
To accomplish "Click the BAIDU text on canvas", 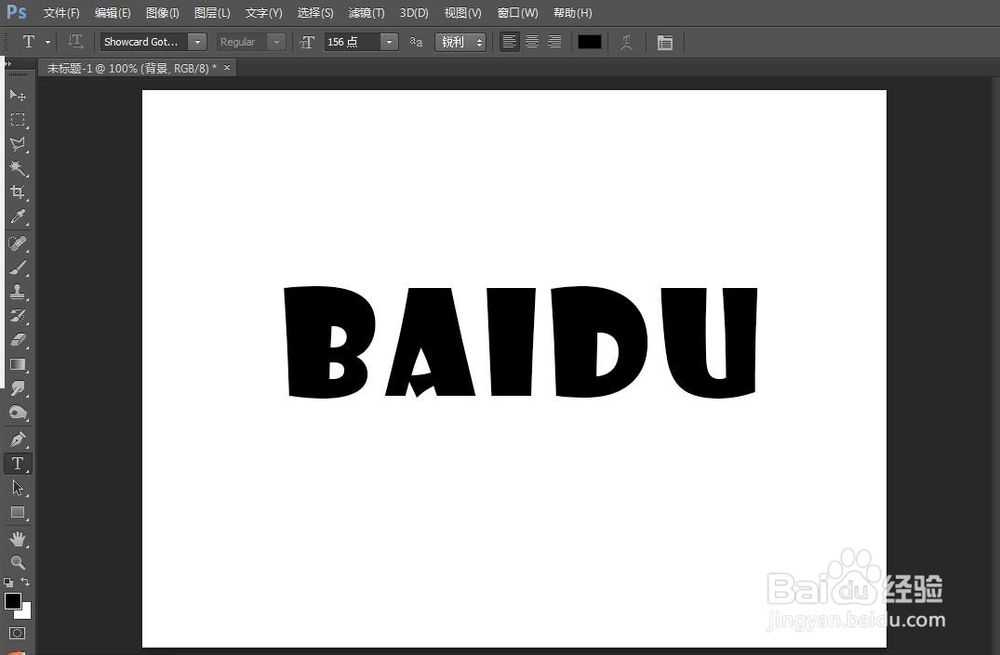I will [520, 342].
